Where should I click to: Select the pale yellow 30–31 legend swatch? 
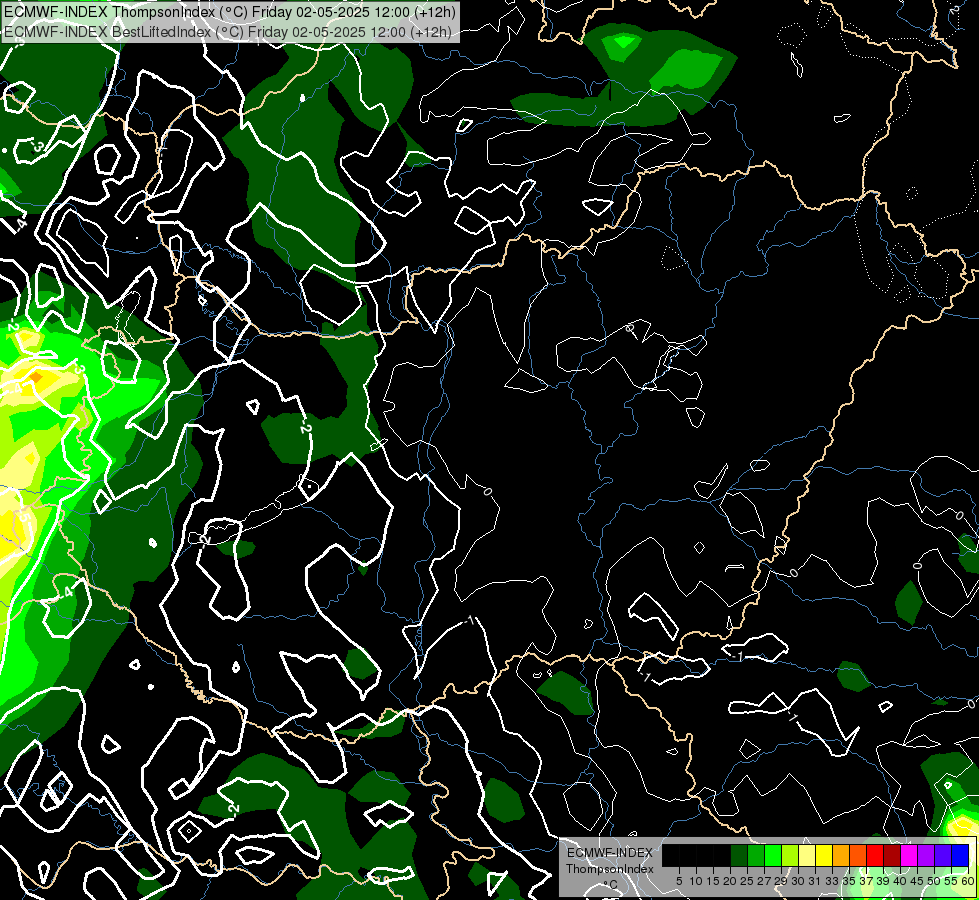(x=807, y=855)
